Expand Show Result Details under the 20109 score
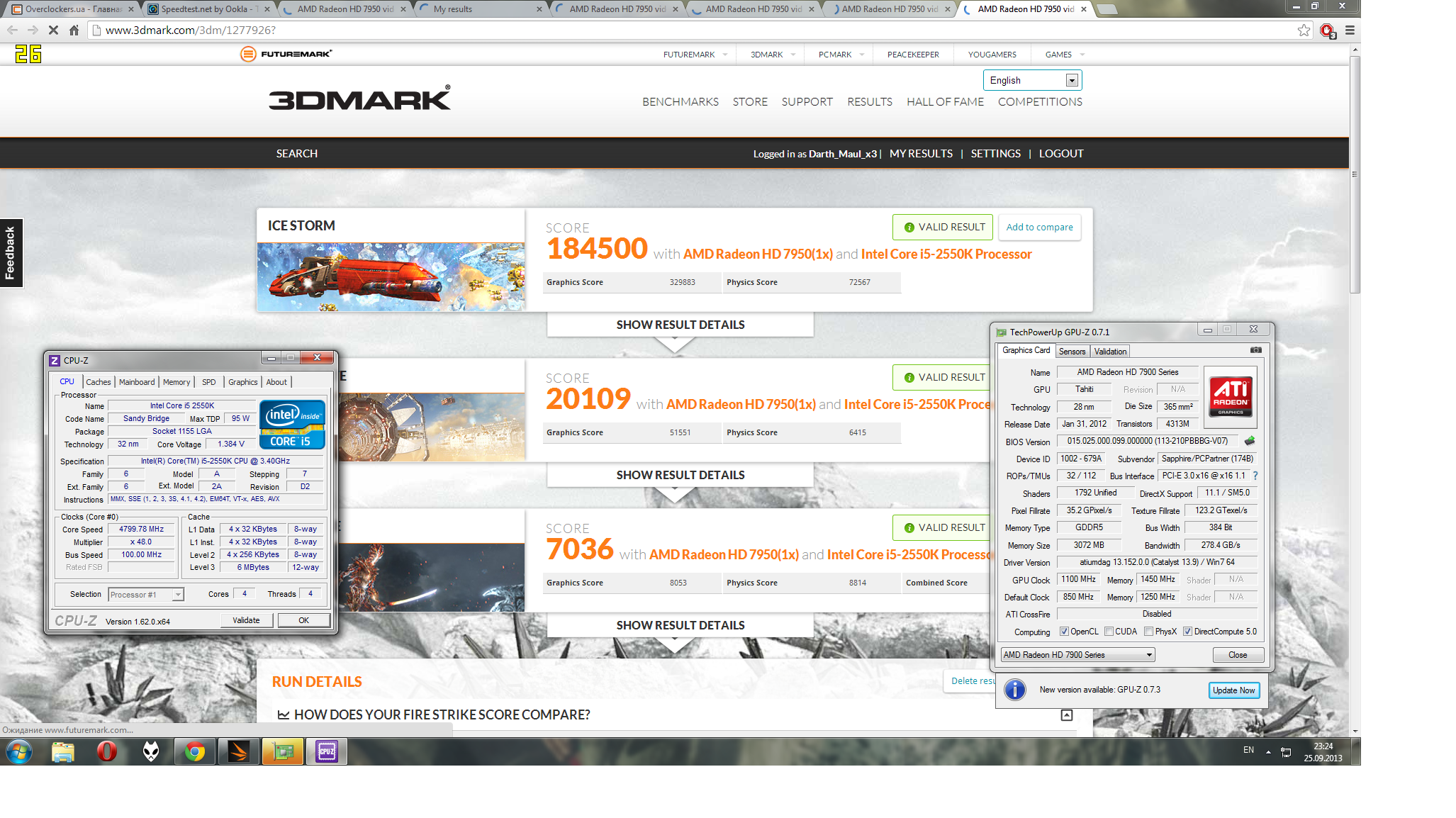This screenshot has height=818, width=1456. 681,475
